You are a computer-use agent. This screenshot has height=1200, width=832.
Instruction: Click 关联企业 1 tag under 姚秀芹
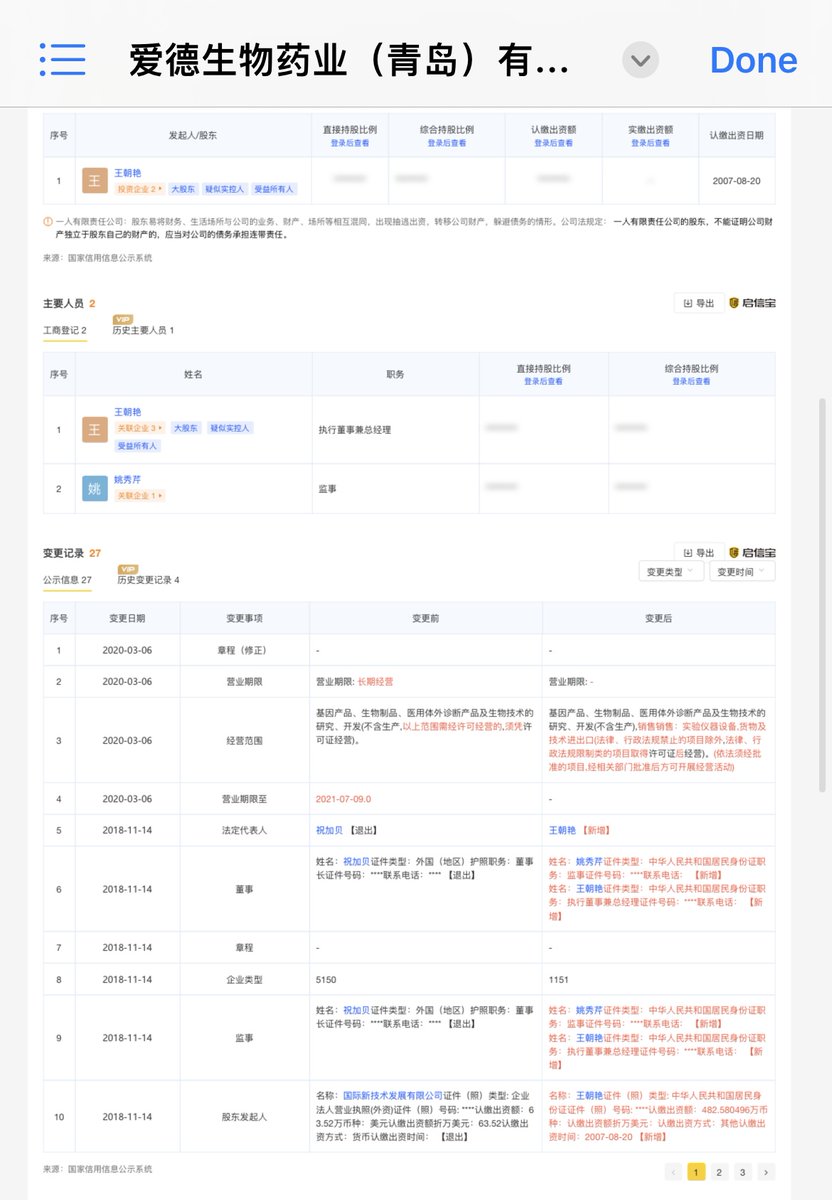pyautogui.click(x=139, y=495)
